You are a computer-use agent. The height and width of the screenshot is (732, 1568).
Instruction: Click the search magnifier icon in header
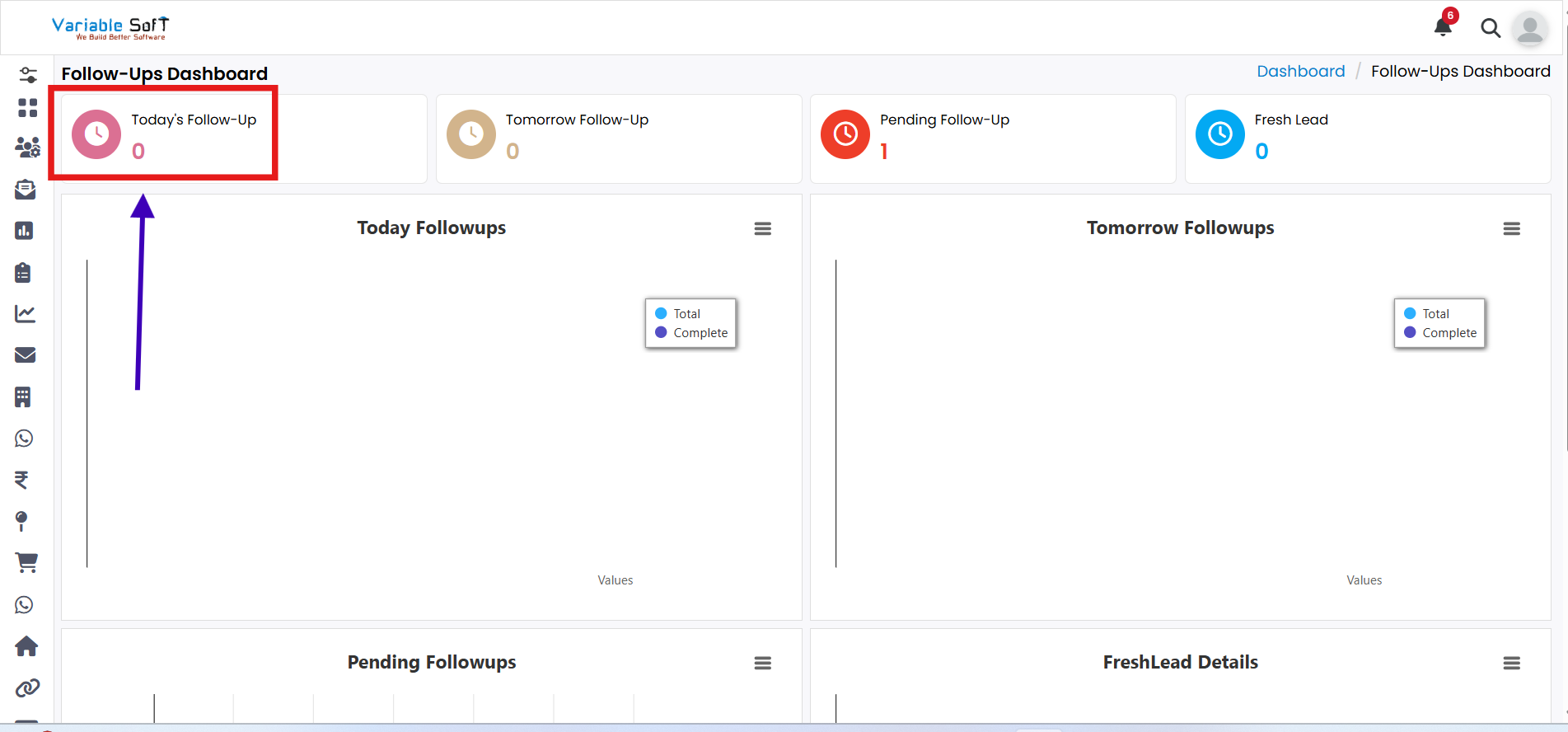(x=1490, y=28)
